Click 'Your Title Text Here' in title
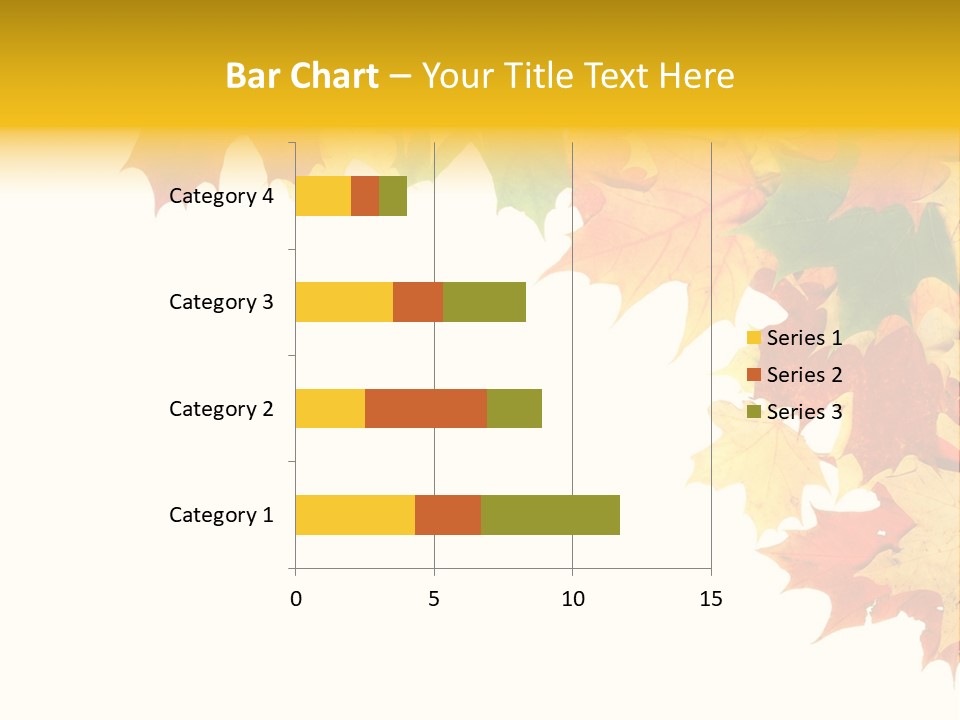 tap(578, 76)
